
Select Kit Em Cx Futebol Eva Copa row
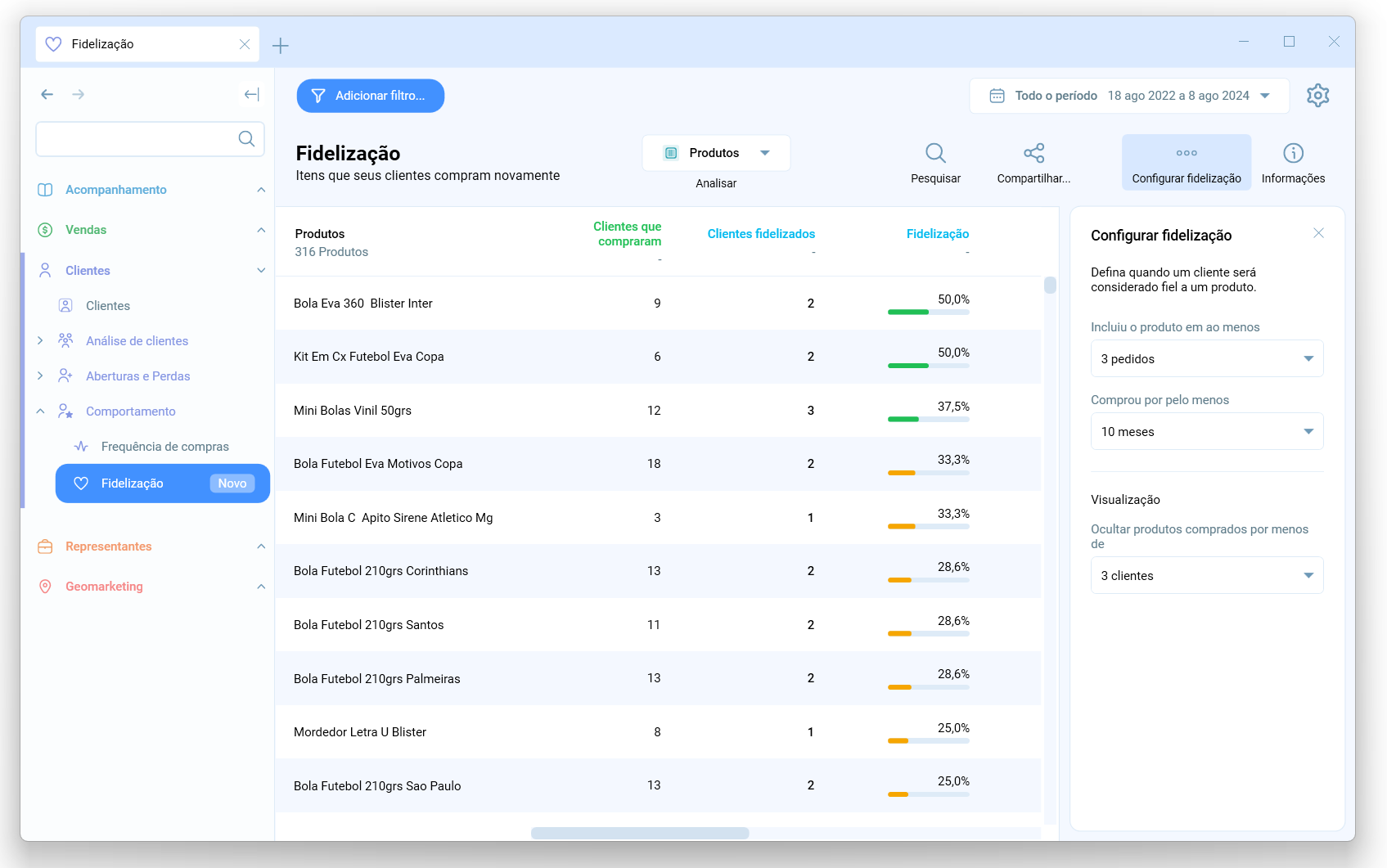coord(658,357)
